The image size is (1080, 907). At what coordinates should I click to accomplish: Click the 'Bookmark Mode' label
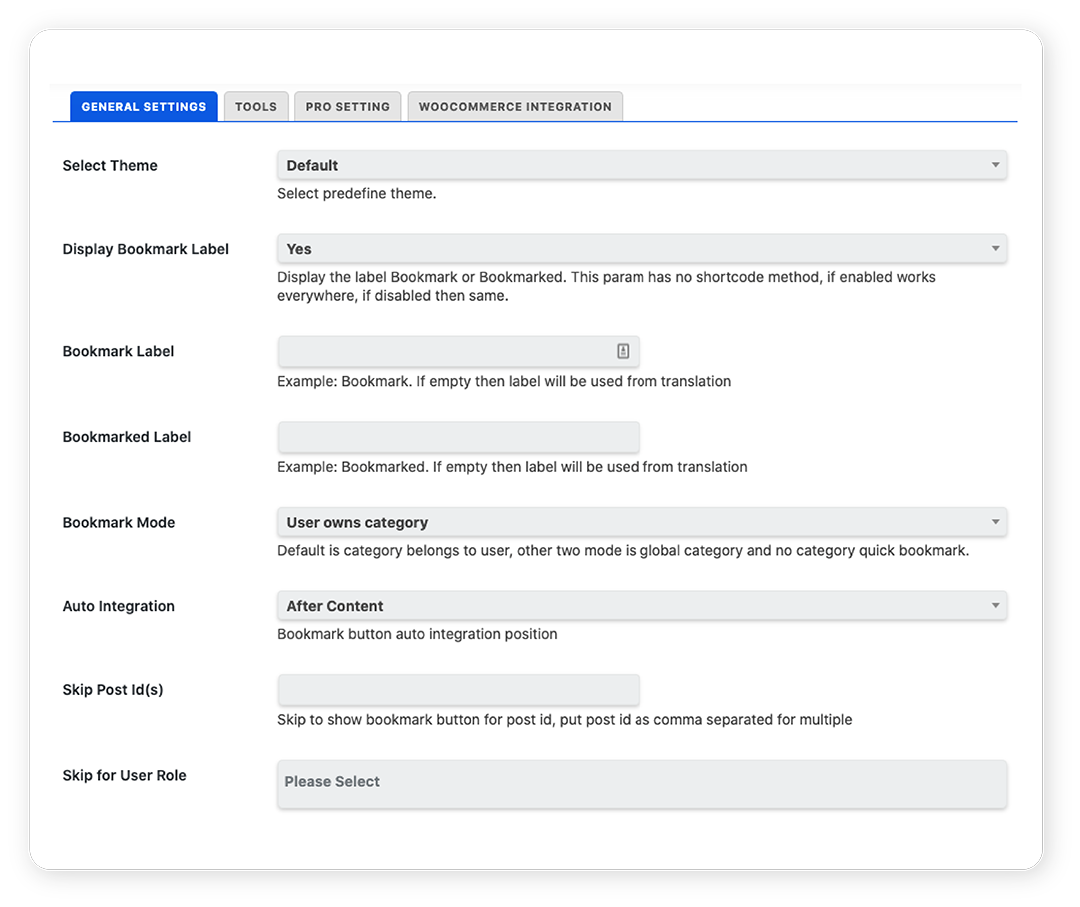[118, 523]
